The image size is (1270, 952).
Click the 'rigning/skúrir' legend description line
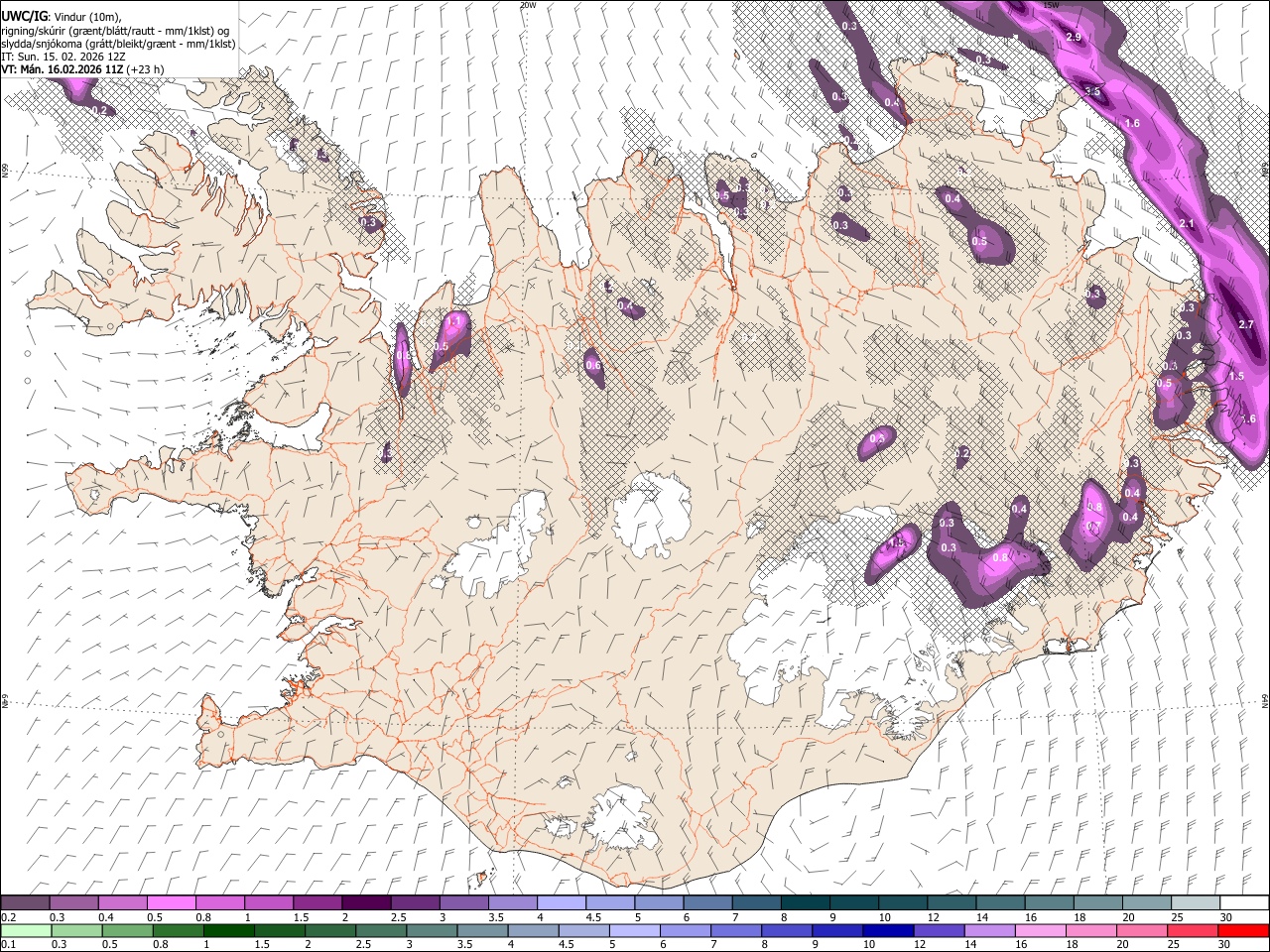[115, 31]
